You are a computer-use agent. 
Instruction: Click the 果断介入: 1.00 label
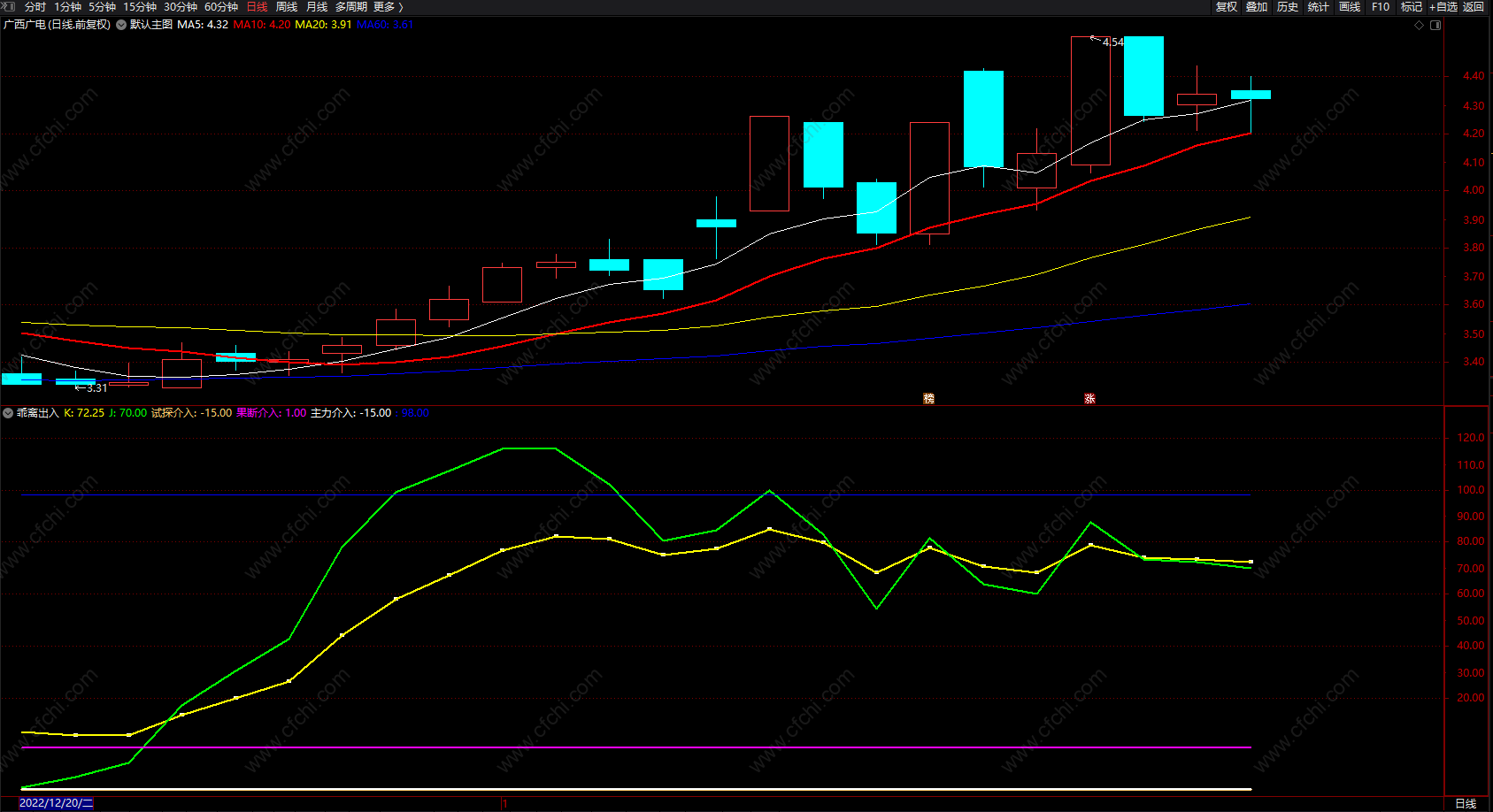[272, 413]
